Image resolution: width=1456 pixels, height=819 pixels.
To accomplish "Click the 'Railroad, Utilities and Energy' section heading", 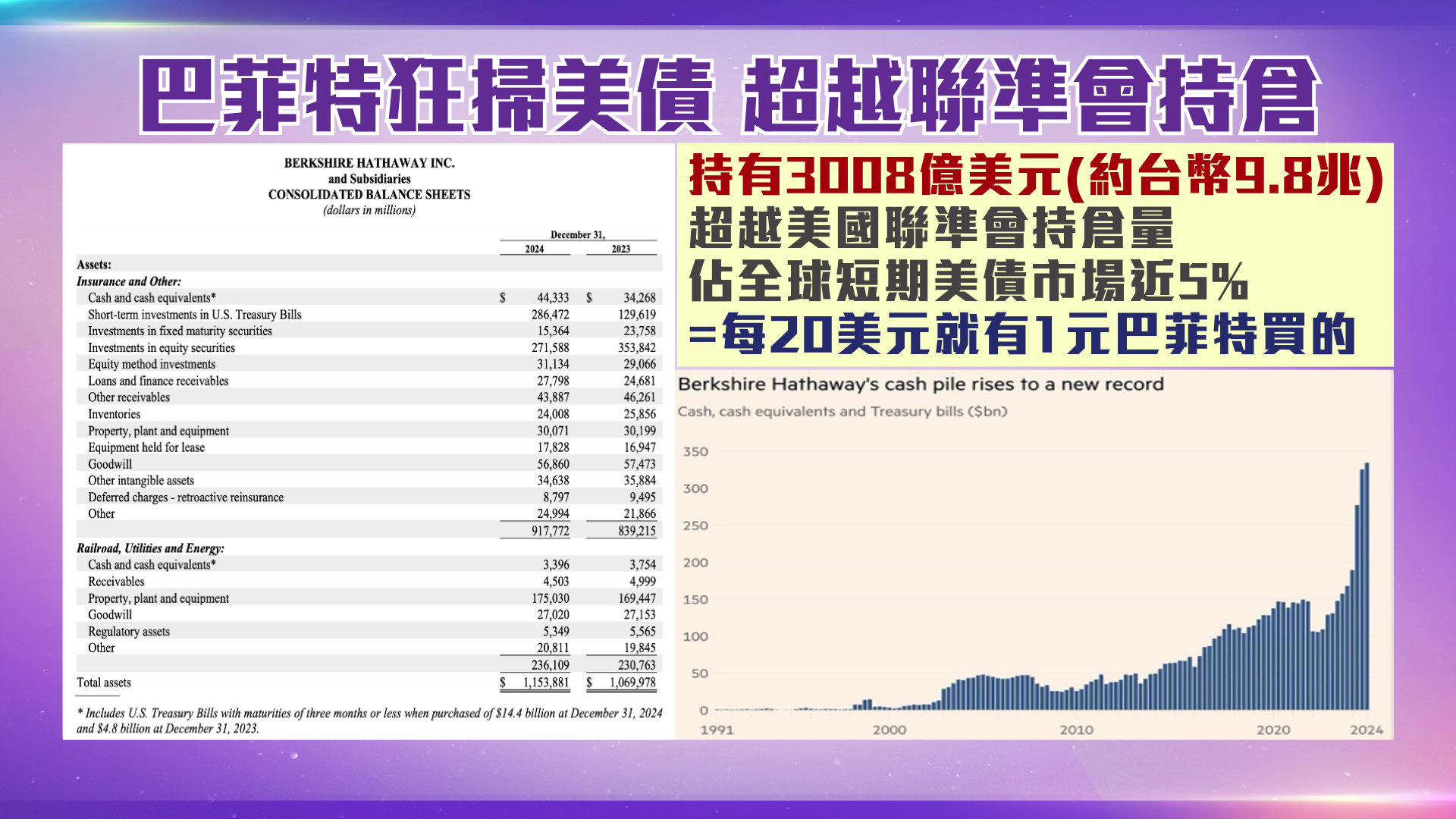I will coord(150,548).
